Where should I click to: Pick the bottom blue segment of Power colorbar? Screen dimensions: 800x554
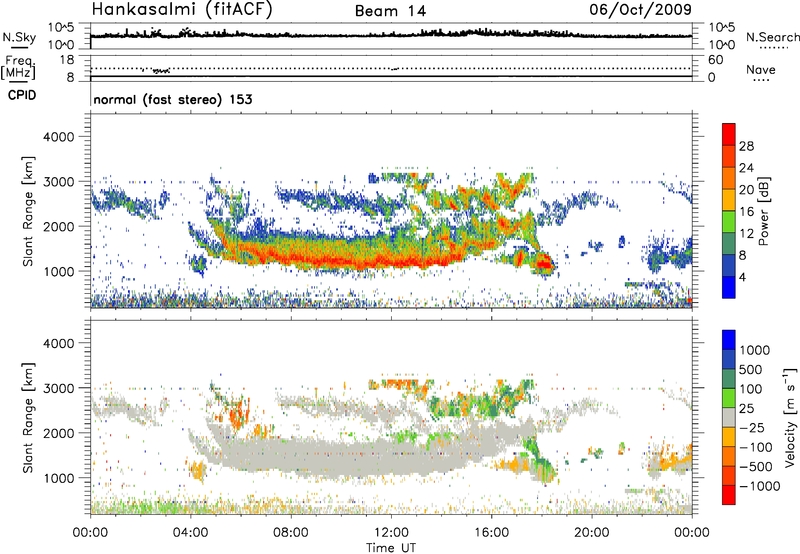[729, 288]
